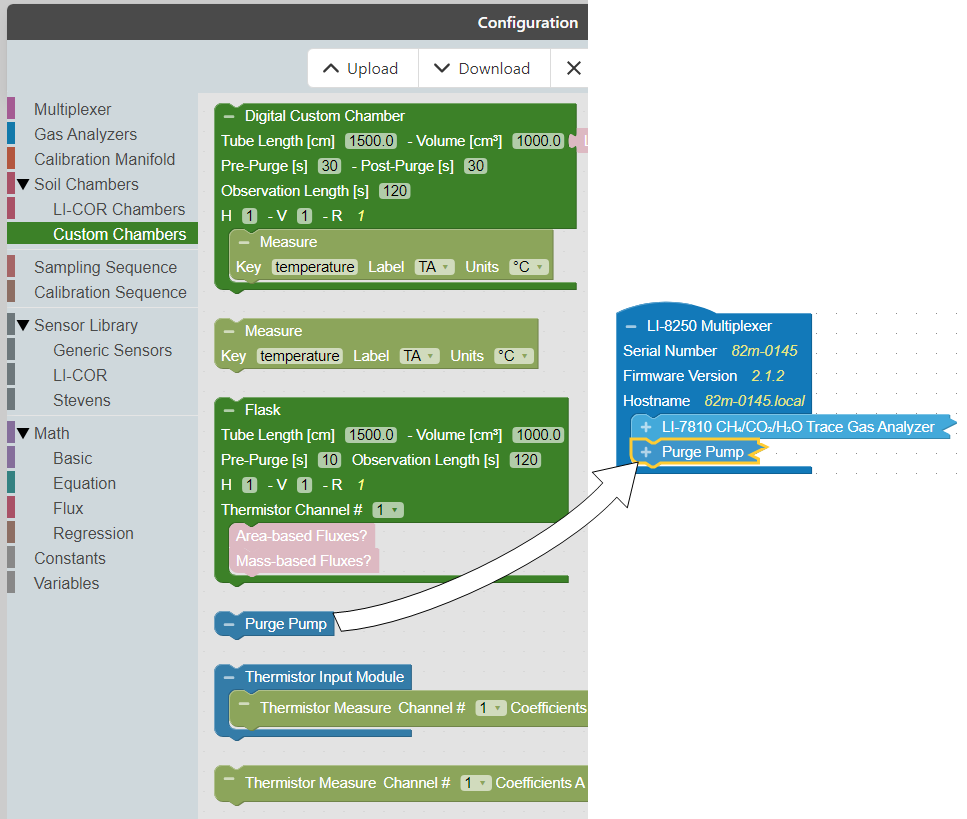Collapse the LI-8250 Multiplexer block
The height and width of the screenshot is (819, 967).
[x=631, y=326]
